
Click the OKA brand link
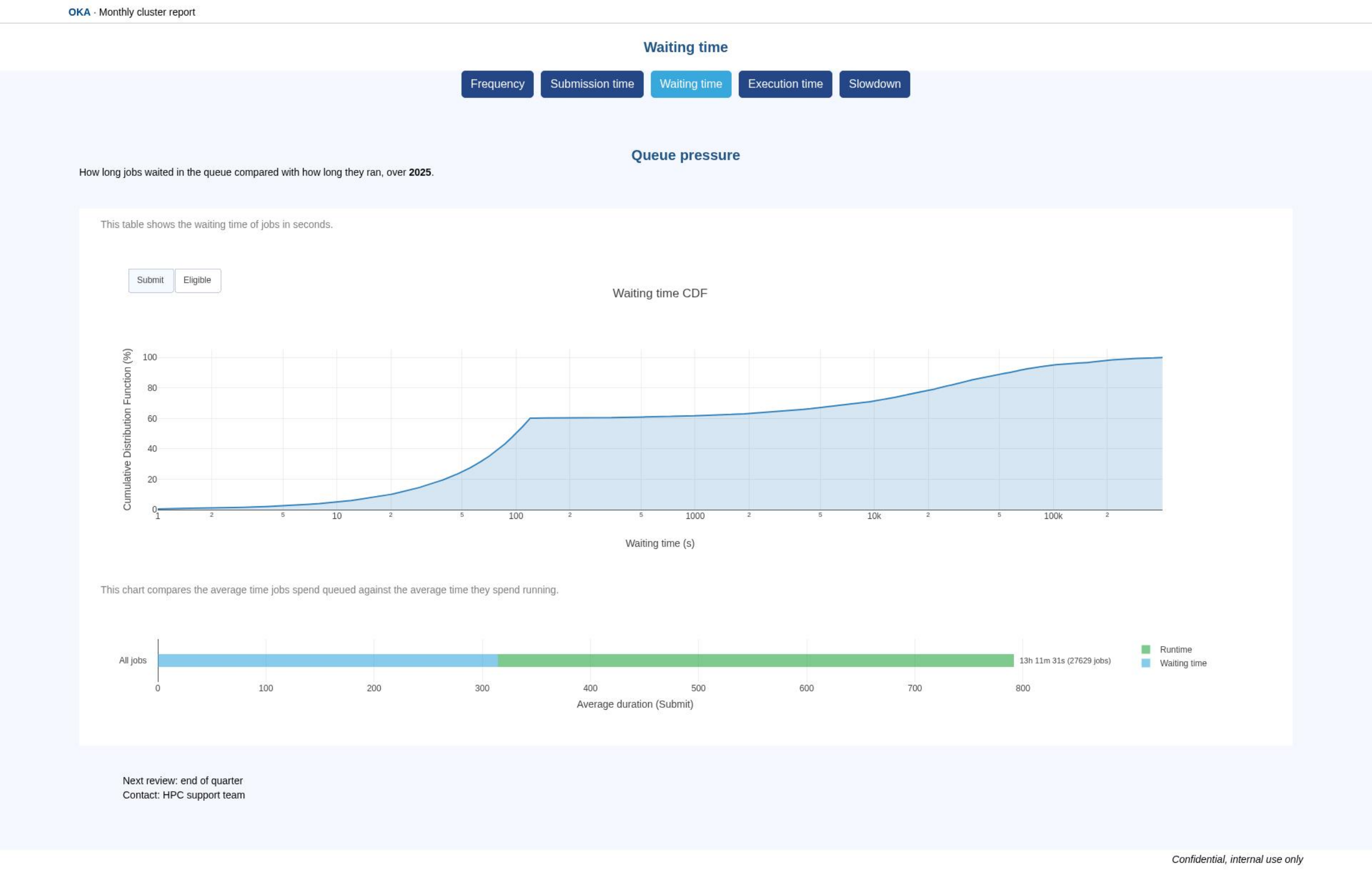tap(79, 12)
